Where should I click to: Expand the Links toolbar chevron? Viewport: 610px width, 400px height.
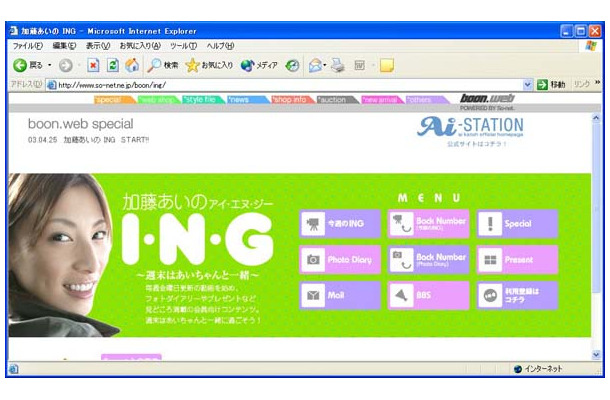coord(597,82)
